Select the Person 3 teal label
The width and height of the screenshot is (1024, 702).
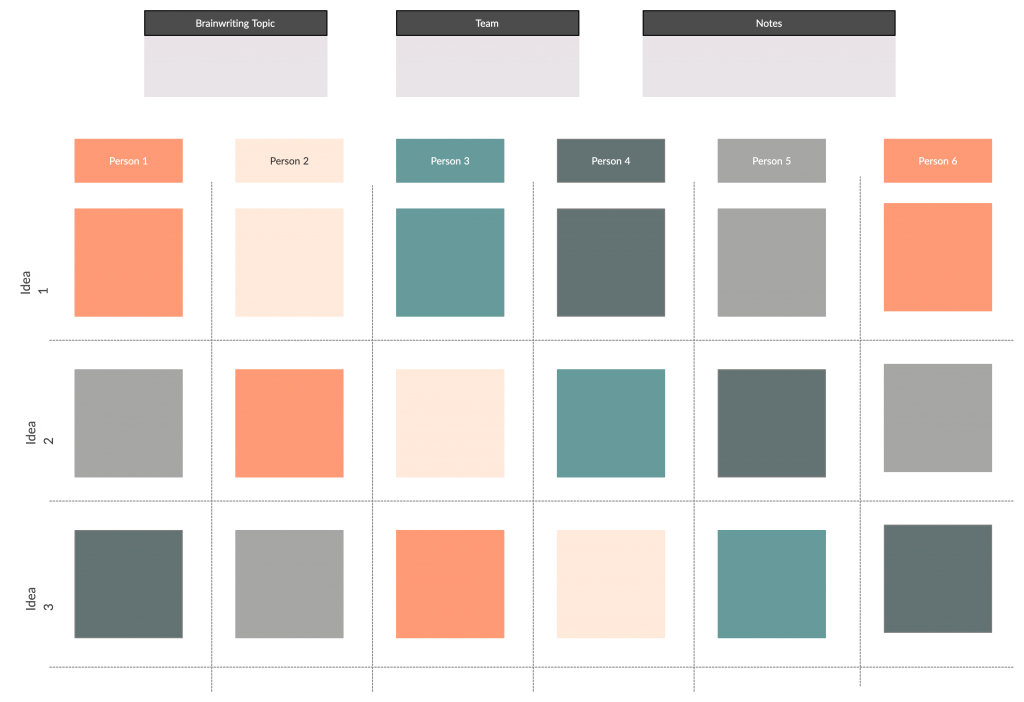tap(450, 161)
